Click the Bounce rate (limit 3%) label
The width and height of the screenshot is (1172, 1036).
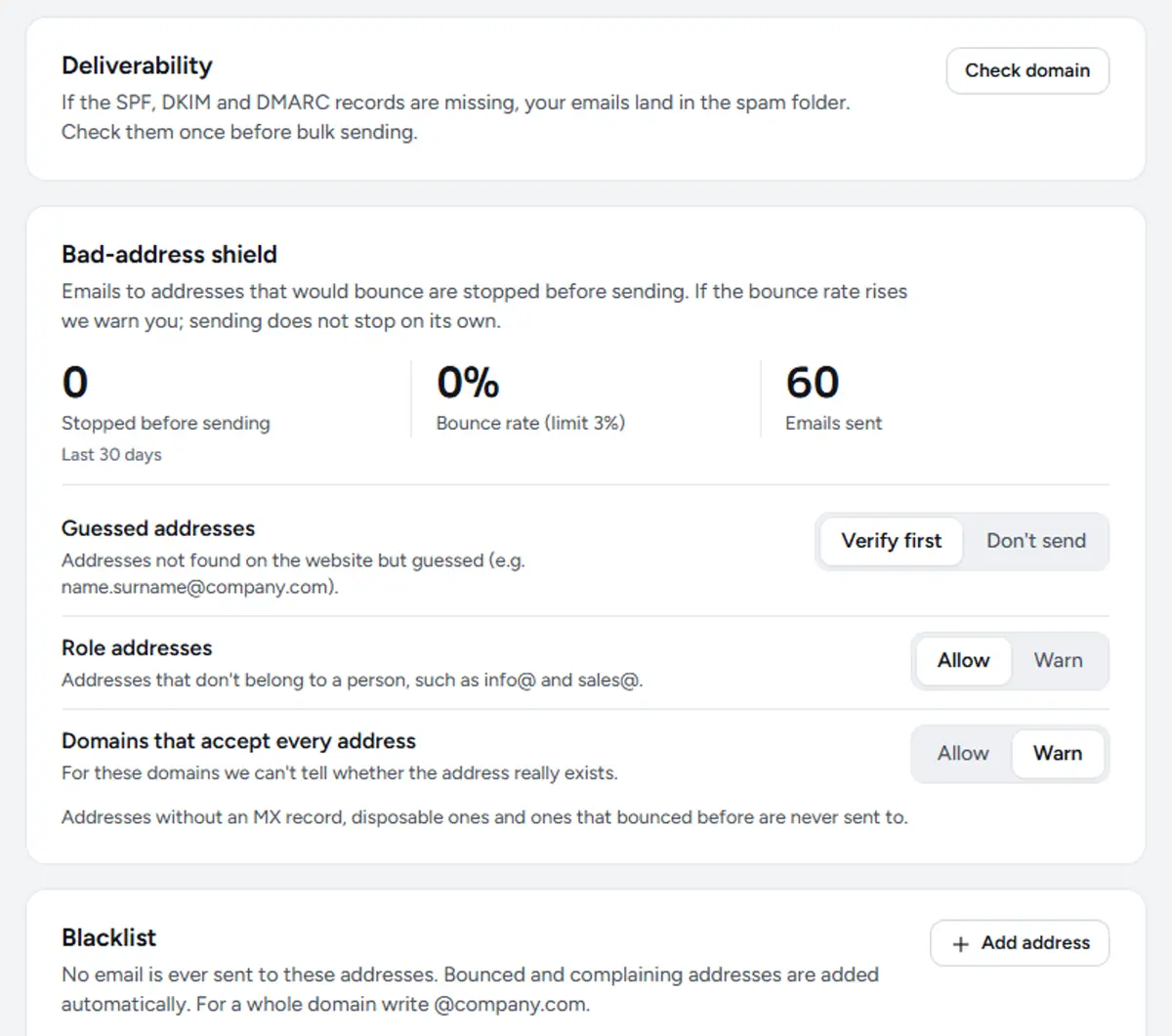[x=530, y=423]
